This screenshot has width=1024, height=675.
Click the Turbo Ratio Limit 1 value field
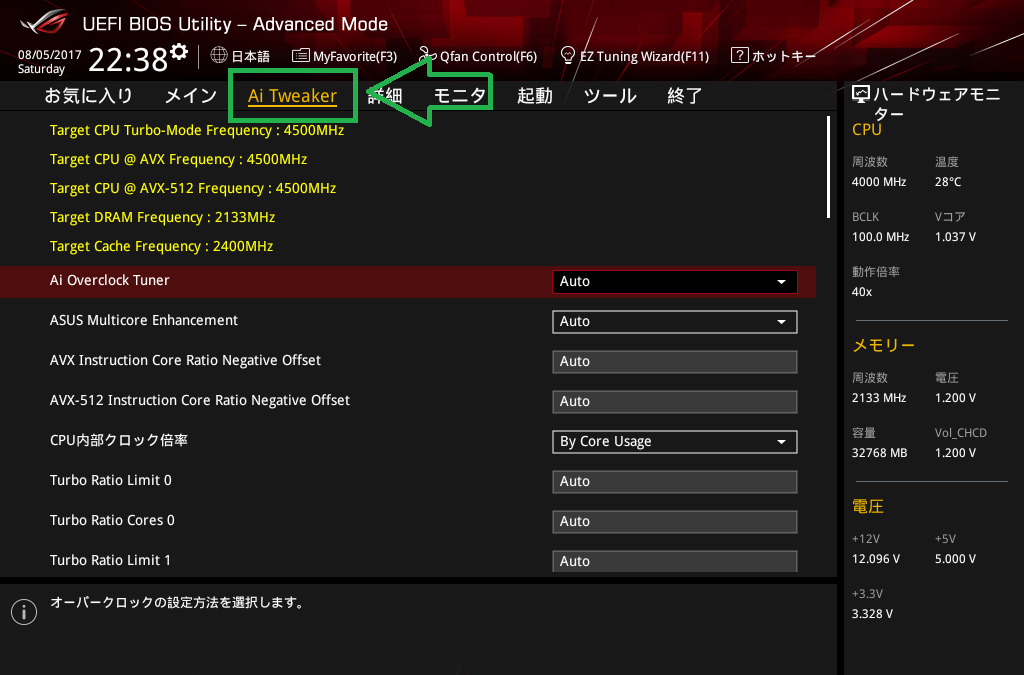click(675, 561)
